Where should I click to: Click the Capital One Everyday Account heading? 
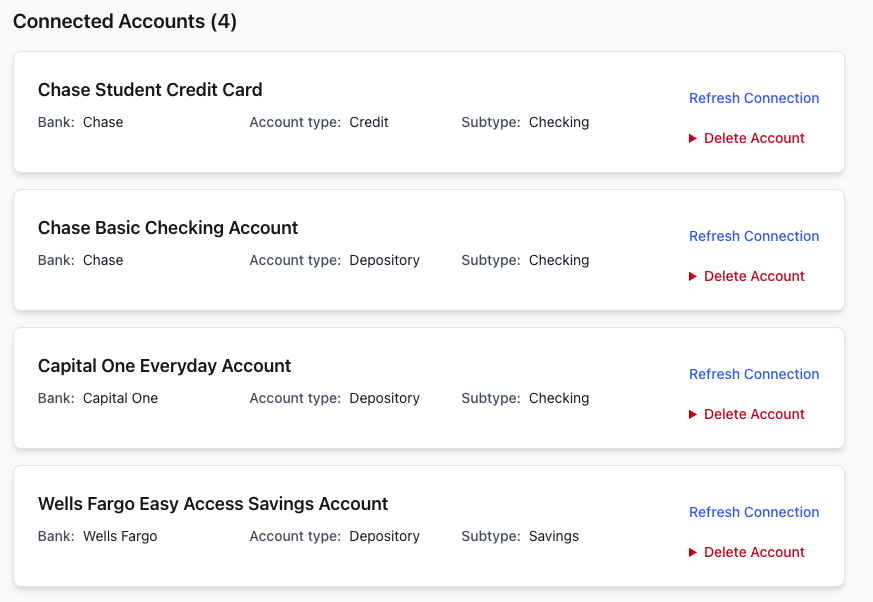click(164, 366)
